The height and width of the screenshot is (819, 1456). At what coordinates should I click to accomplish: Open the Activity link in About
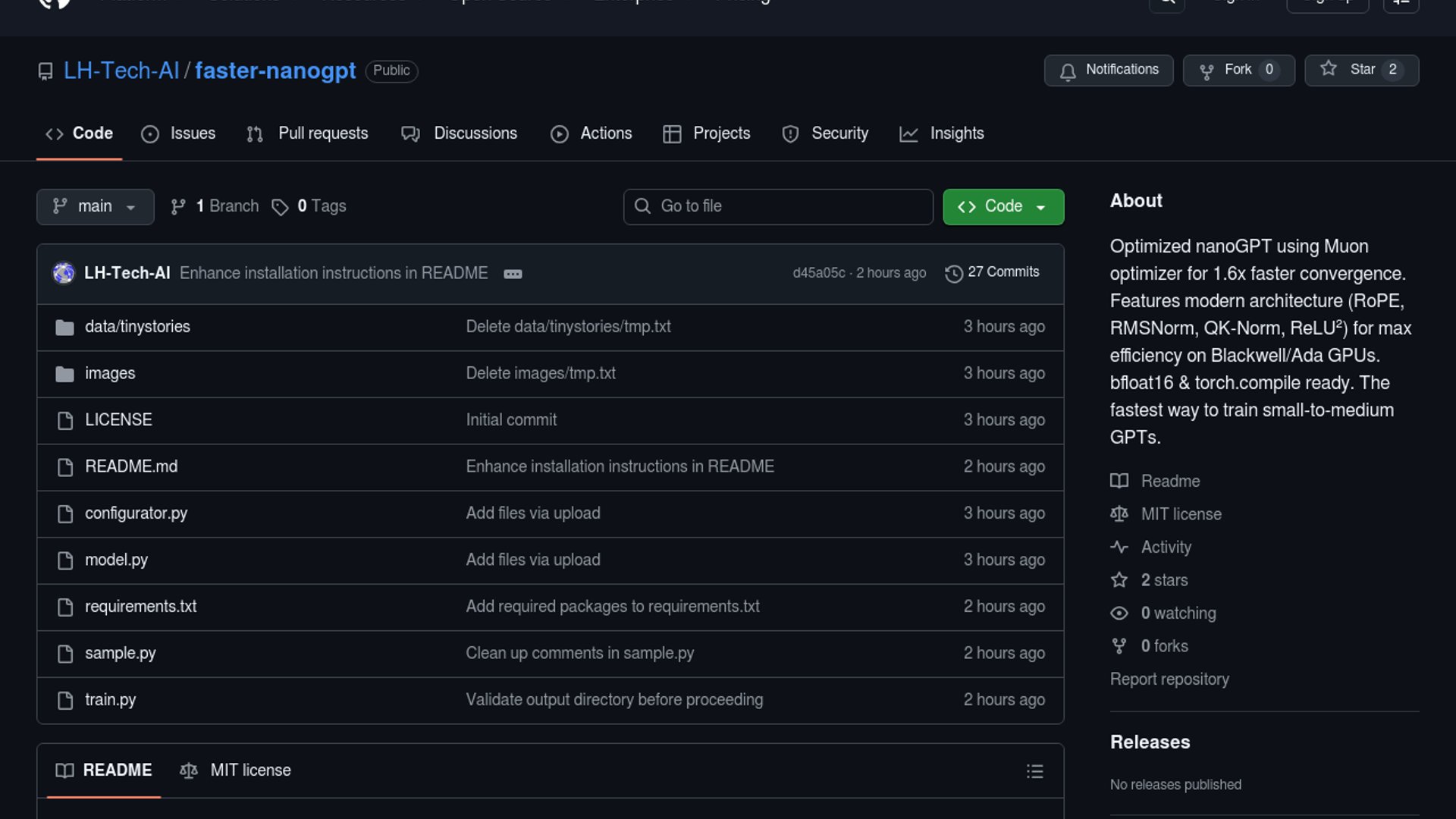[1166, 548]
